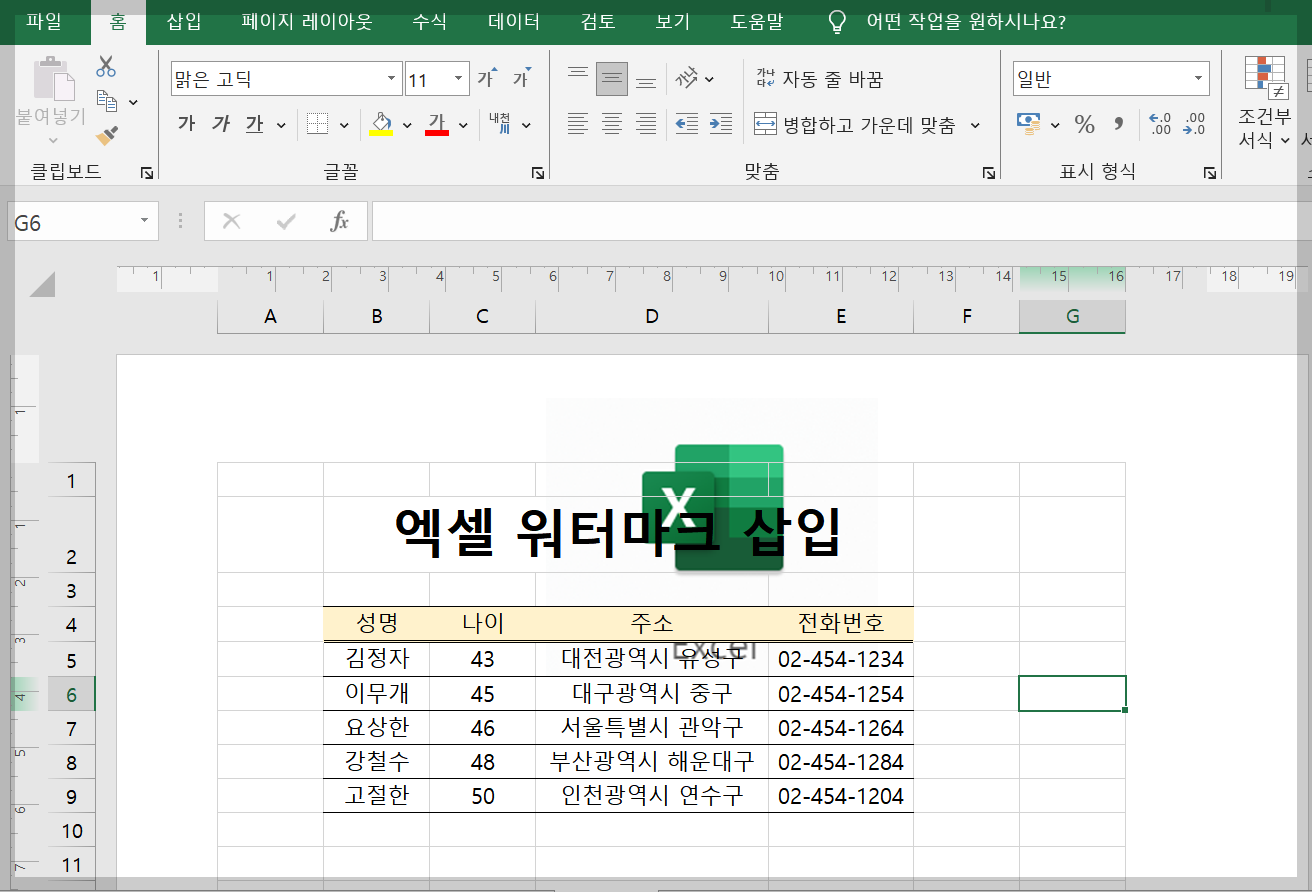Open the 데이터 ribbon tab
The image size is (1312, 892).
[x=512, y=21]
